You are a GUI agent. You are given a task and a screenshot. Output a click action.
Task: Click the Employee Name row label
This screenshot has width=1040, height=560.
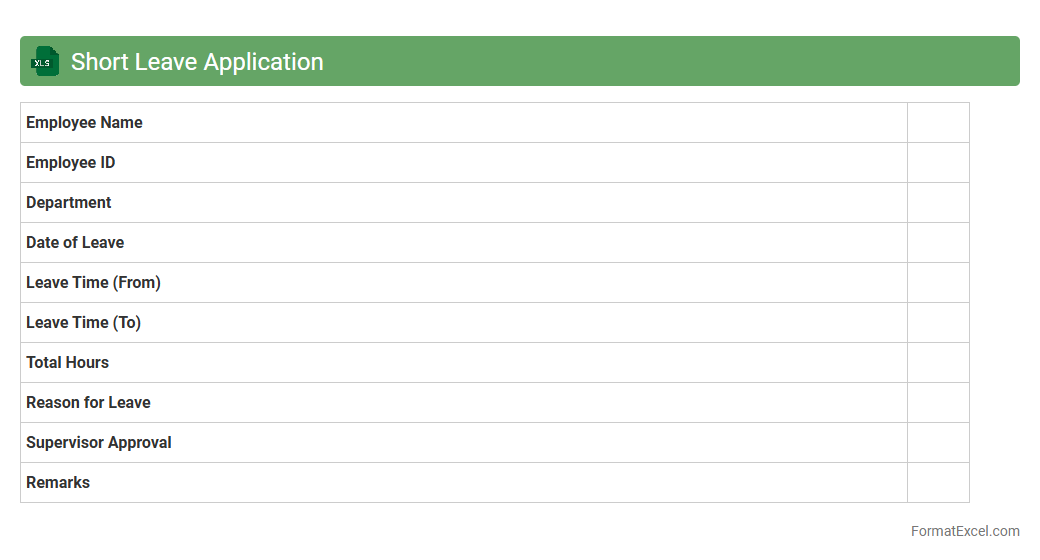point(84,123)
